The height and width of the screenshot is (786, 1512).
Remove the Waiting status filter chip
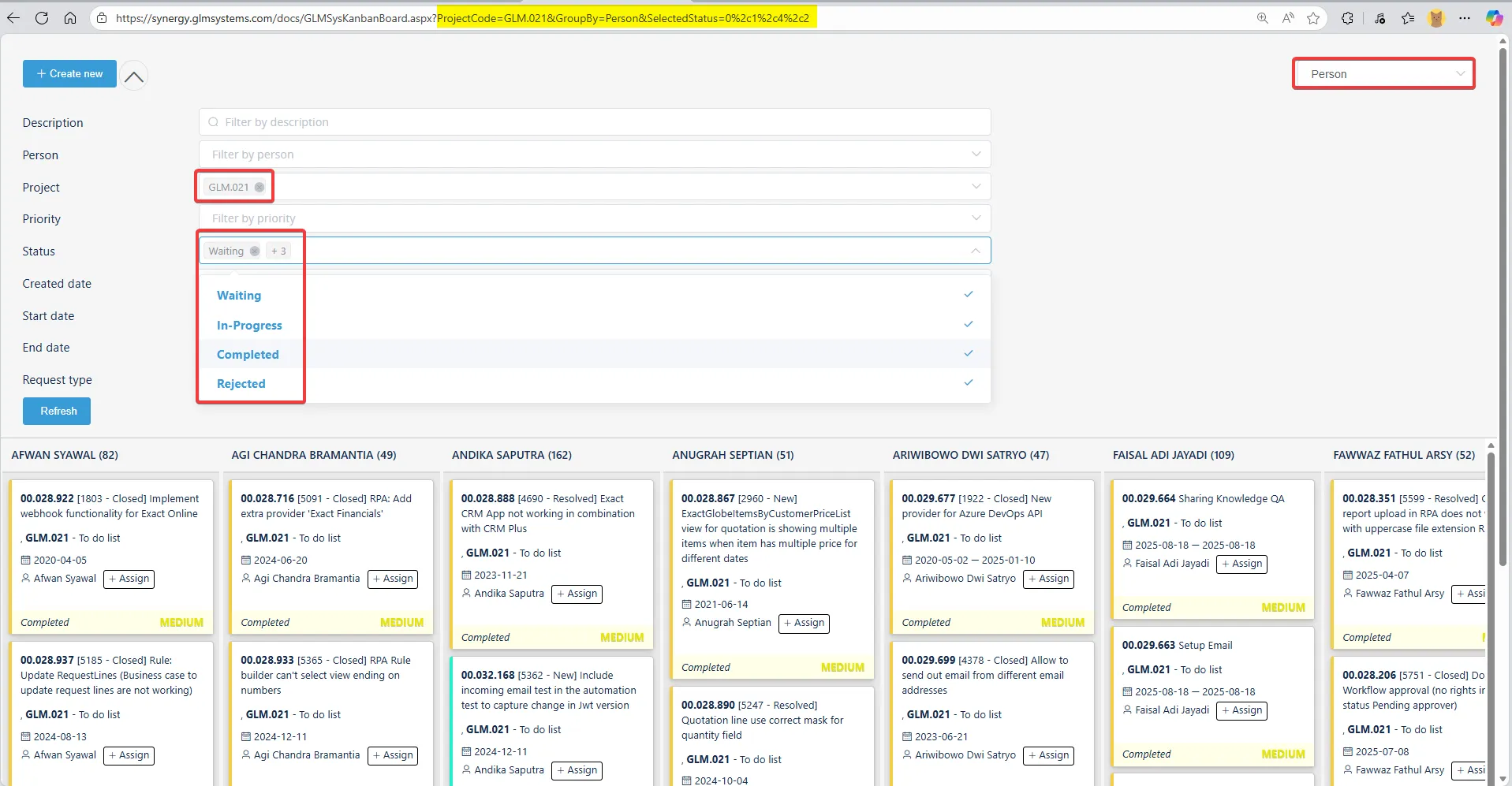coord(253,251)
